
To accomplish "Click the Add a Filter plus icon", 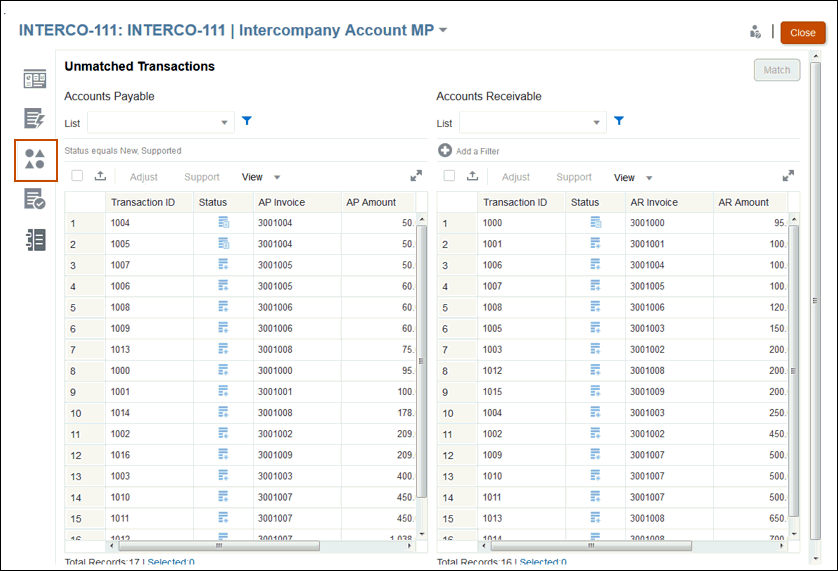I will pyautogui.click(x=445, y=151).
